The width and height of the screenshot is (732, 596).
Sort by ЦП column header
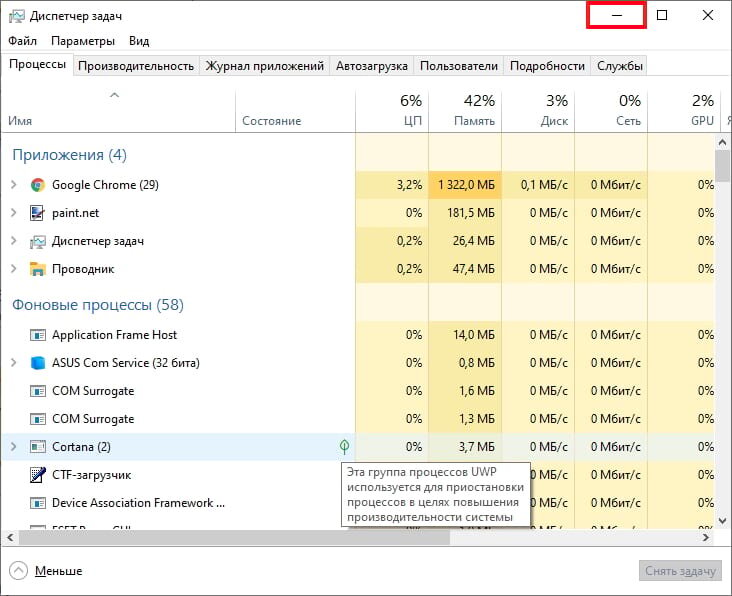[x=392, y=112]
